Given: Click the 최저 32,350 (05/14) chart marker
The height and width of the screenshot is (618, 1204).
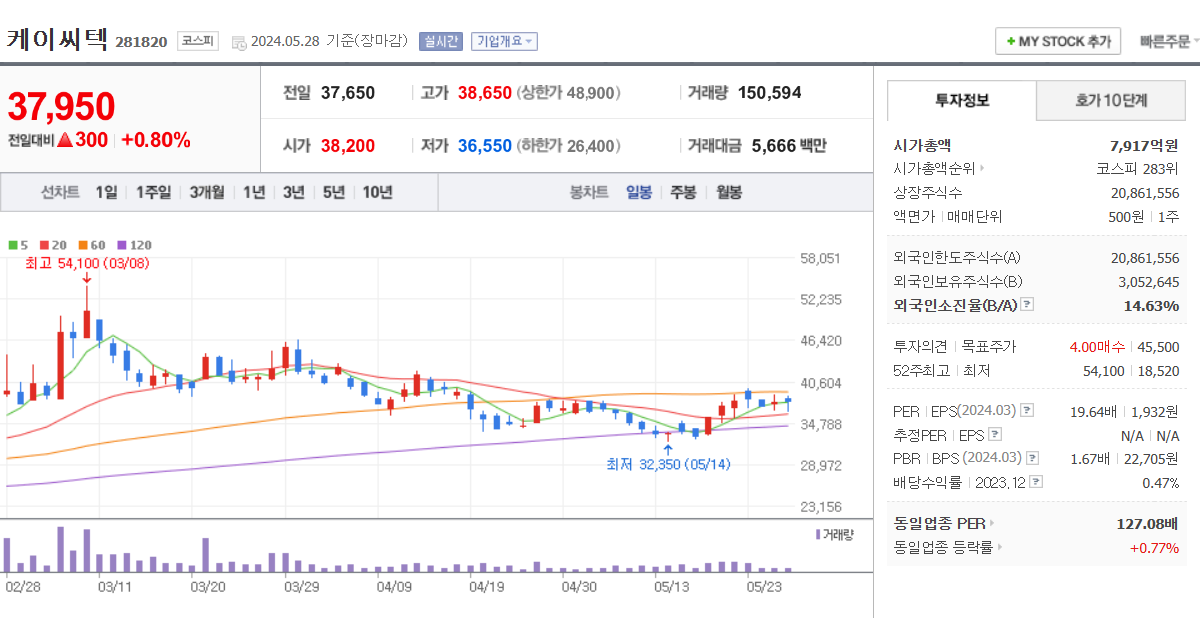Looking at the screenshot, I should [x=669, y=464].
